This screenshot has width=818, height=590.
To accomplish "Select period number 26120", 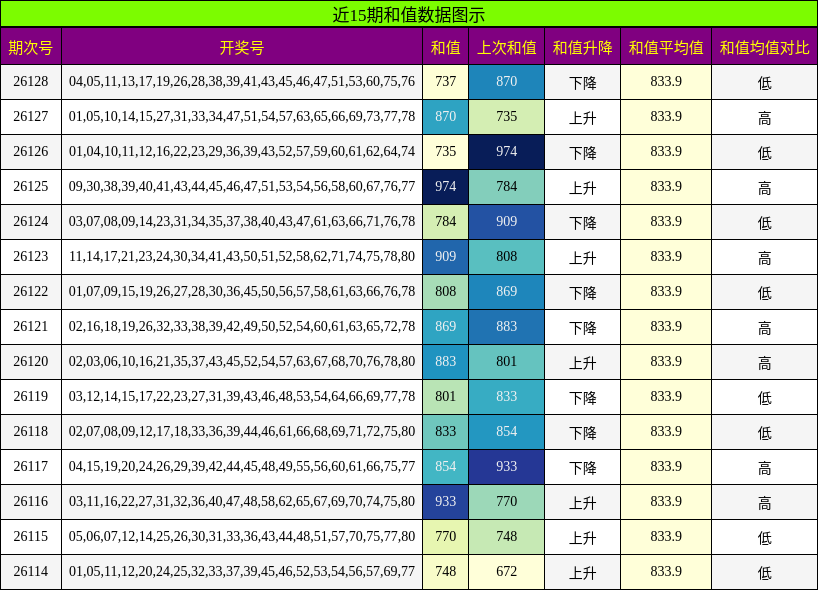I will 31,361.
